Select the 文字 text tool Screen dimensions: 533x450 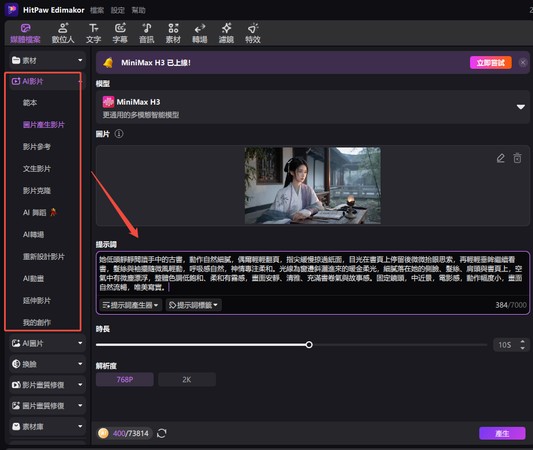tap(93, 33)
